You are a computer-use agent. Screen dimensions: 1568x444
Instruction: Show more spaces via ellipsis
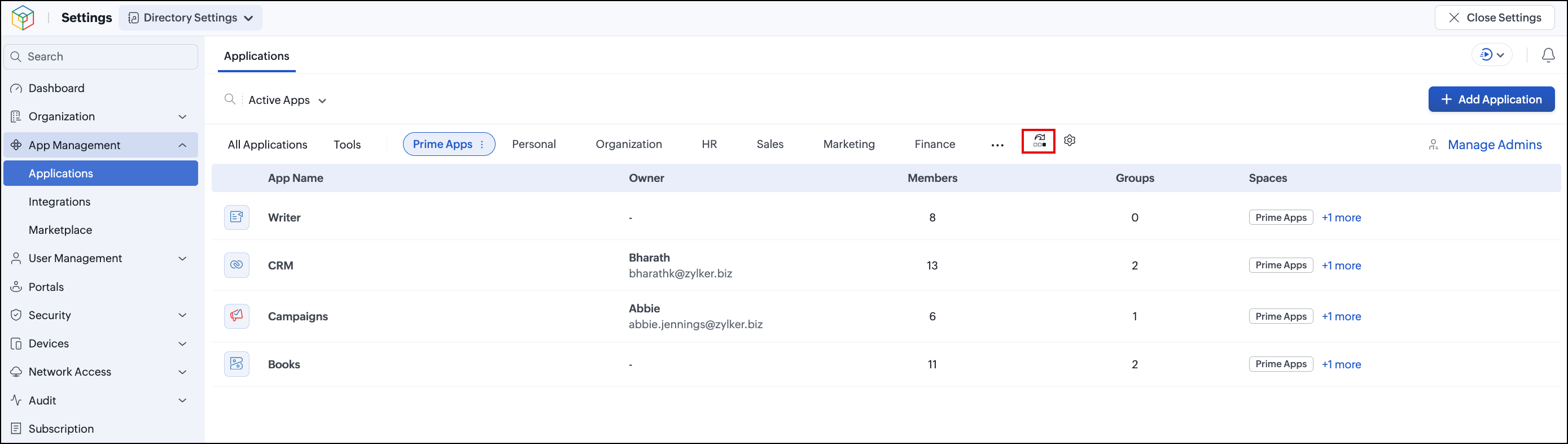pyautogui.click(x=997, y=145)
